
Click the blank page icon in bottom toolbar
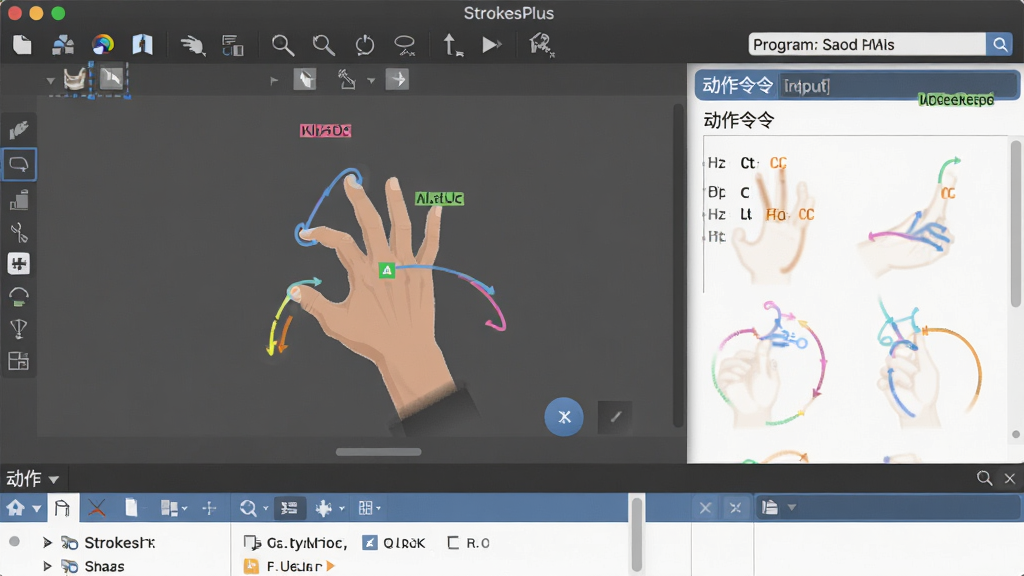[131, 507]
